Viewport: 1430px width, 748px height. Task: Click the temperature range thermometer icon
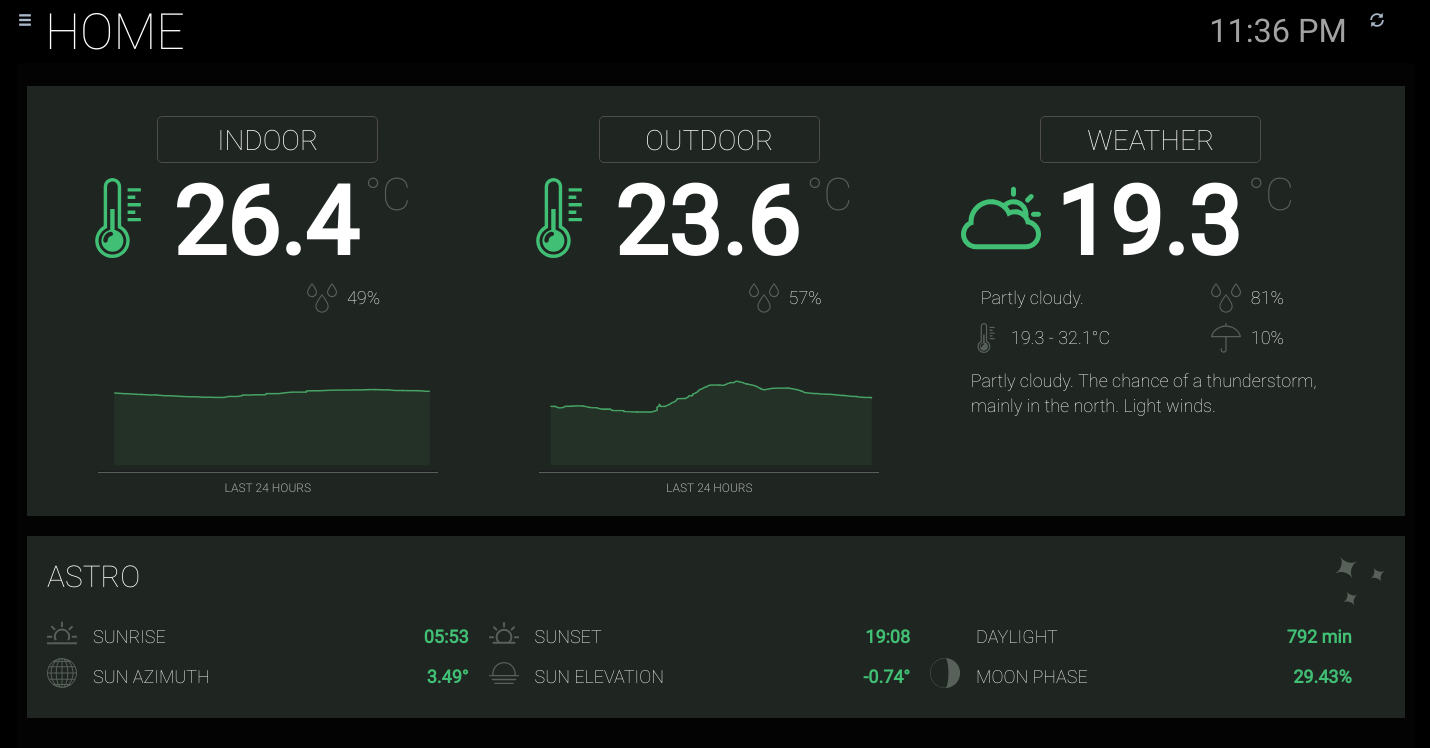tap(985, 339)
